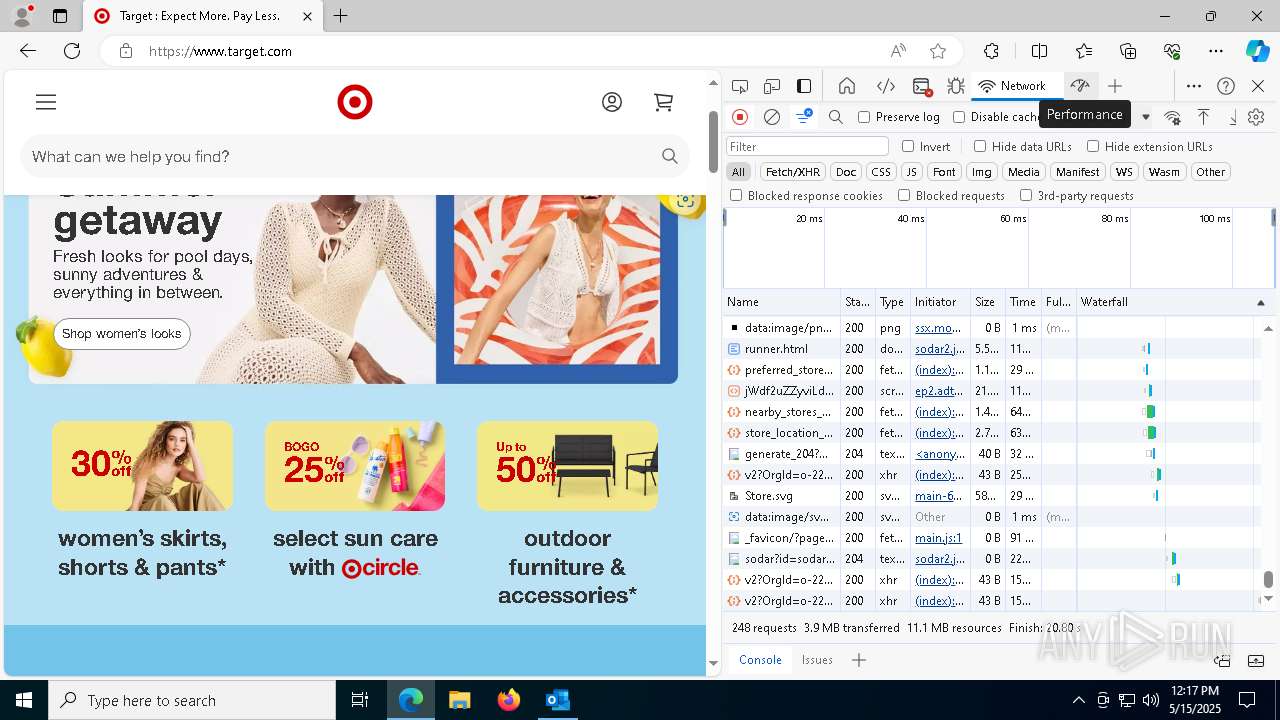The height and width of the screenshot is (720, 1280).
Task: Click the webpage vertical scrollbar thumb
Action: coord(713,140)
